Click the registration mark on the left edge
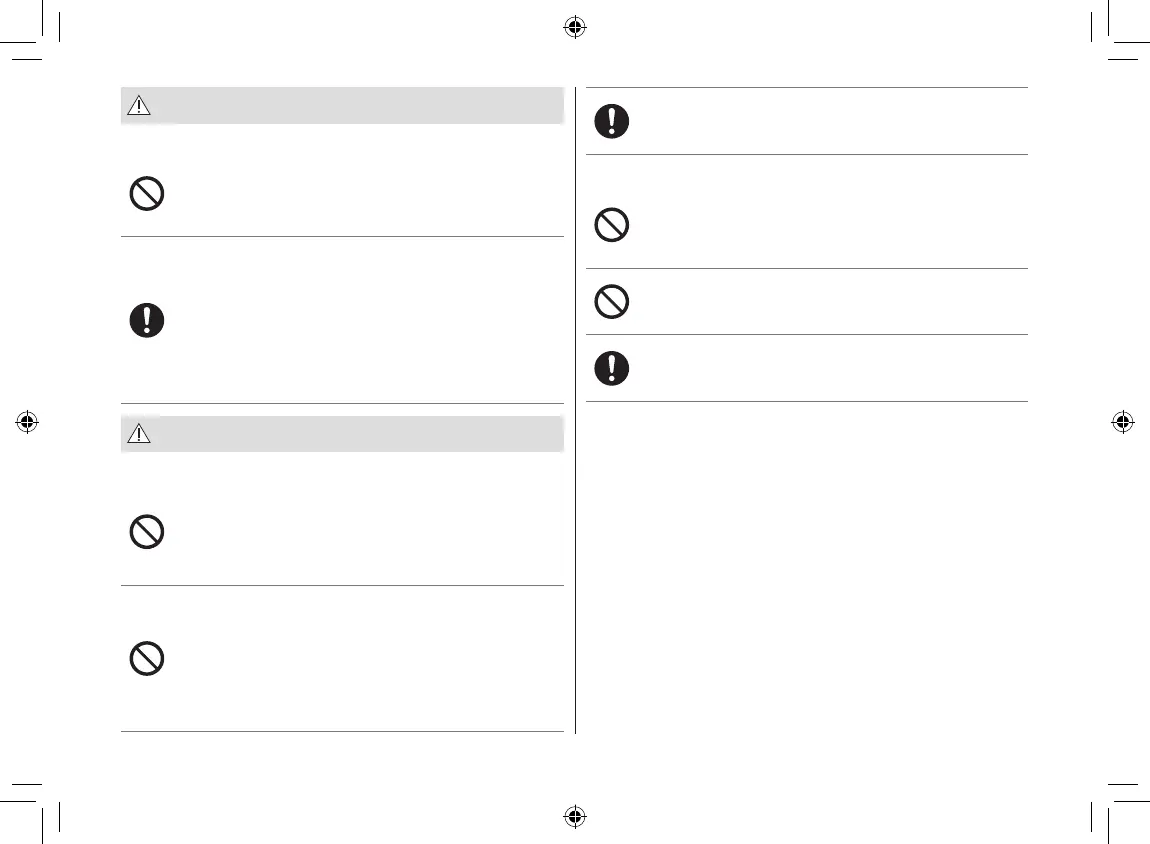The width and height of the screenshot is (1150, 844). pyautogui.click(x=27, y=422)
